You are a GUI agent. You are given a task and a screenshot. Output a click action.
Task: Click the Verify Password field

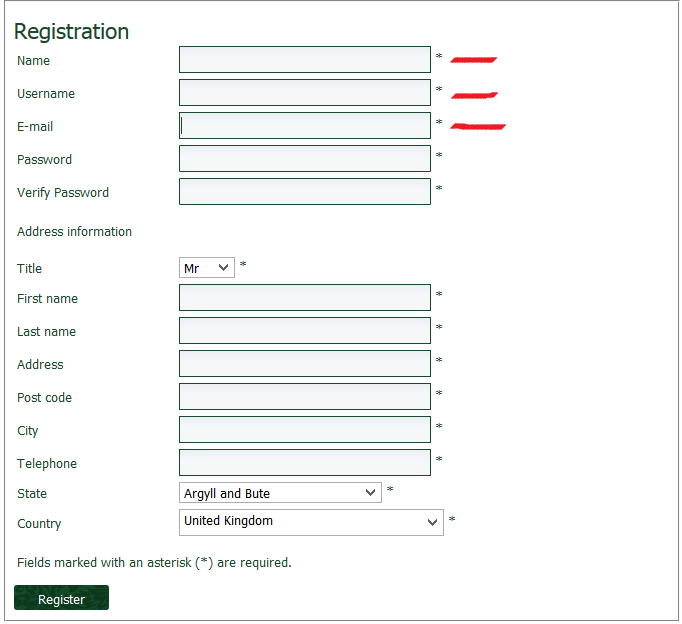pos(304,192)
